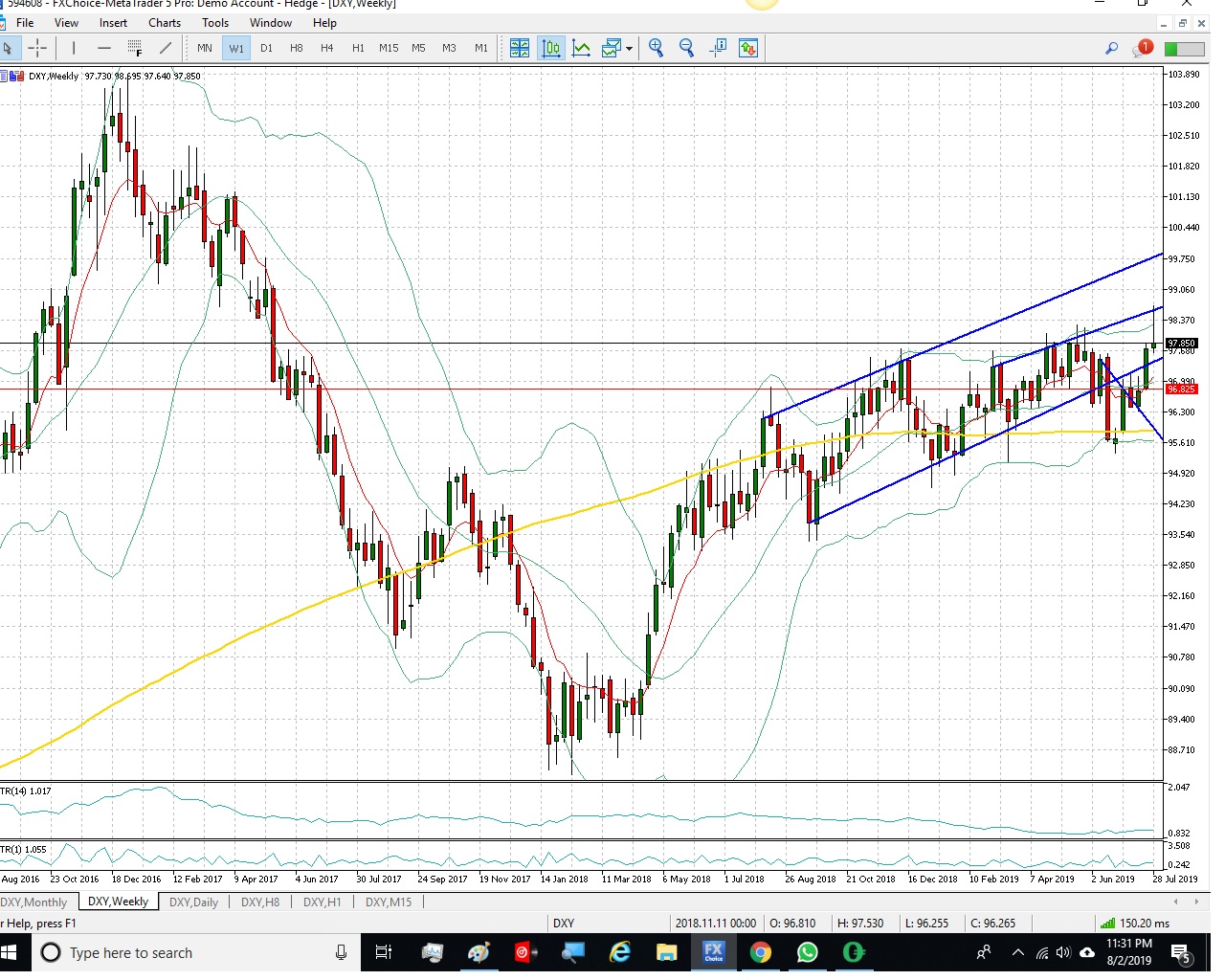Switch to M15 timeframe
The height and width of the screenshot is (980, 1225).
[x=389, y=48]
